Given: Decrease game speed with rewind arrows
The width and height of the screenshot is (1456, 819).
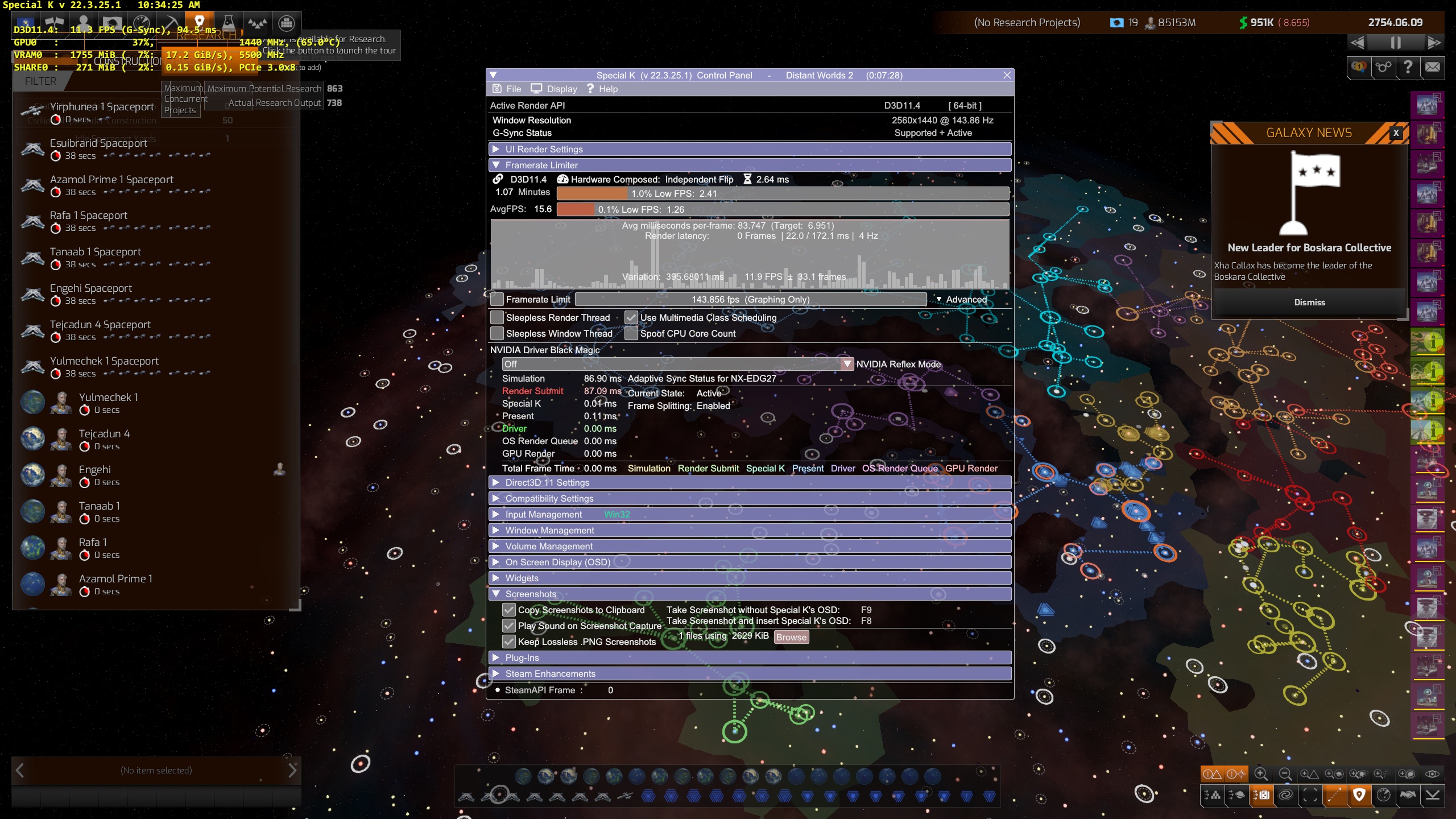Looking at the screenshot, I should (x=1358, y=43).
